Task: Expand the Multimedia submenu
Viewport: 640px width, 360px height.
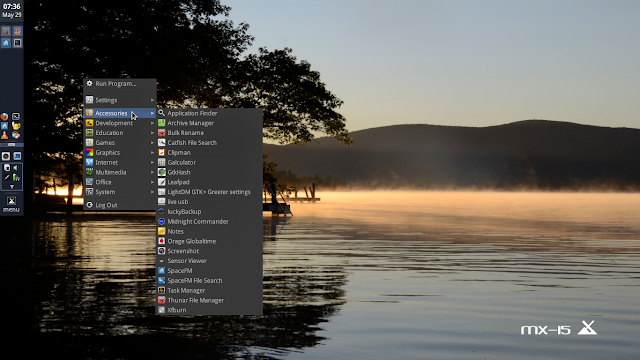Action: (120, 172)
